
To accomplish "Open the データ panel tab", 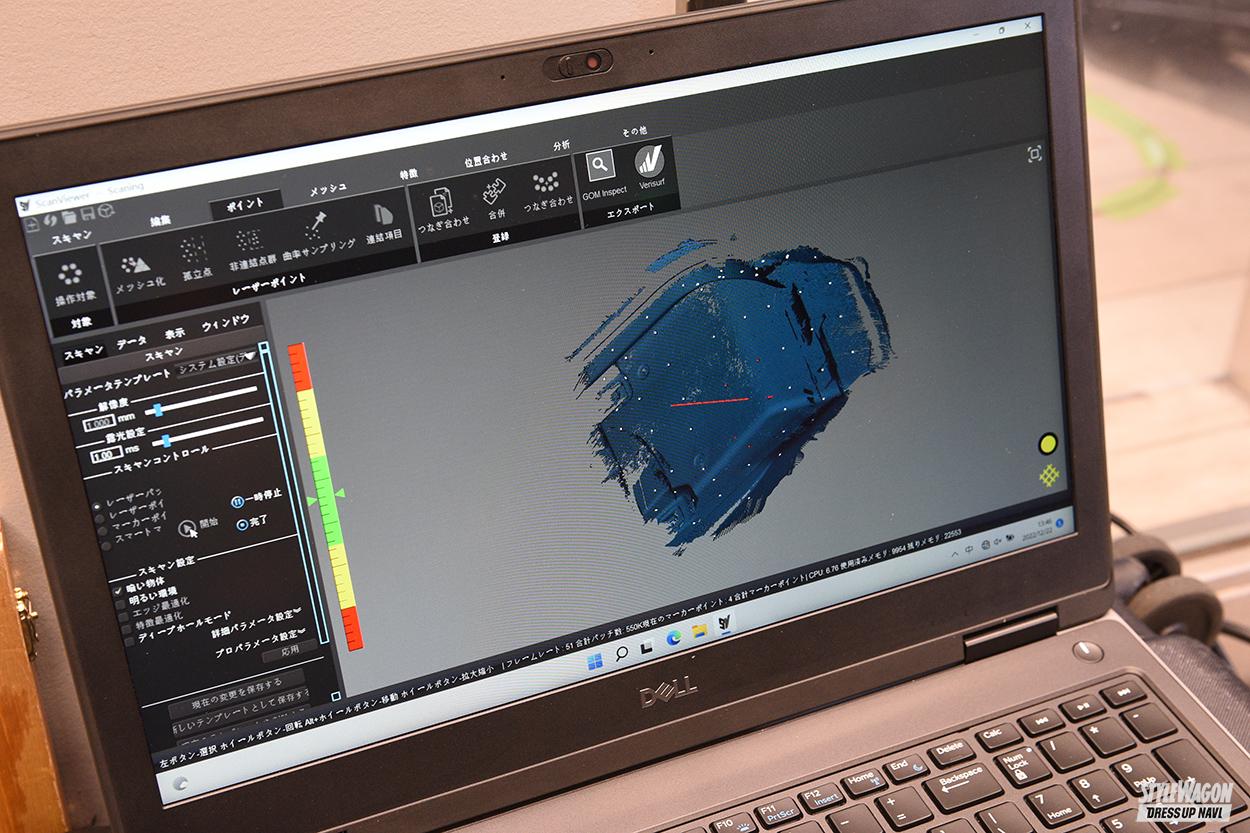I will point(131,343).
